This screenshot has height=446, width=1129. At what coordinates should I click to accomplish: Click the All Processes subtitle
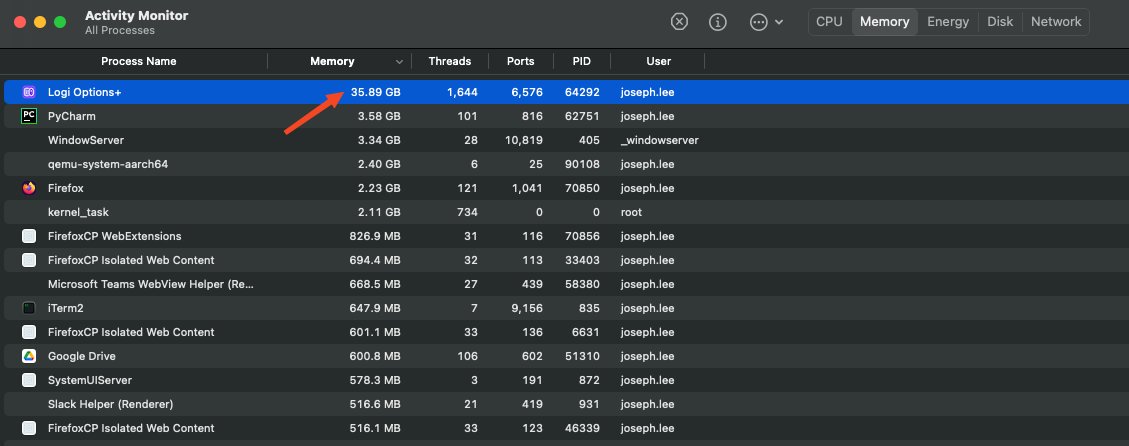click(x=120, y=30)
